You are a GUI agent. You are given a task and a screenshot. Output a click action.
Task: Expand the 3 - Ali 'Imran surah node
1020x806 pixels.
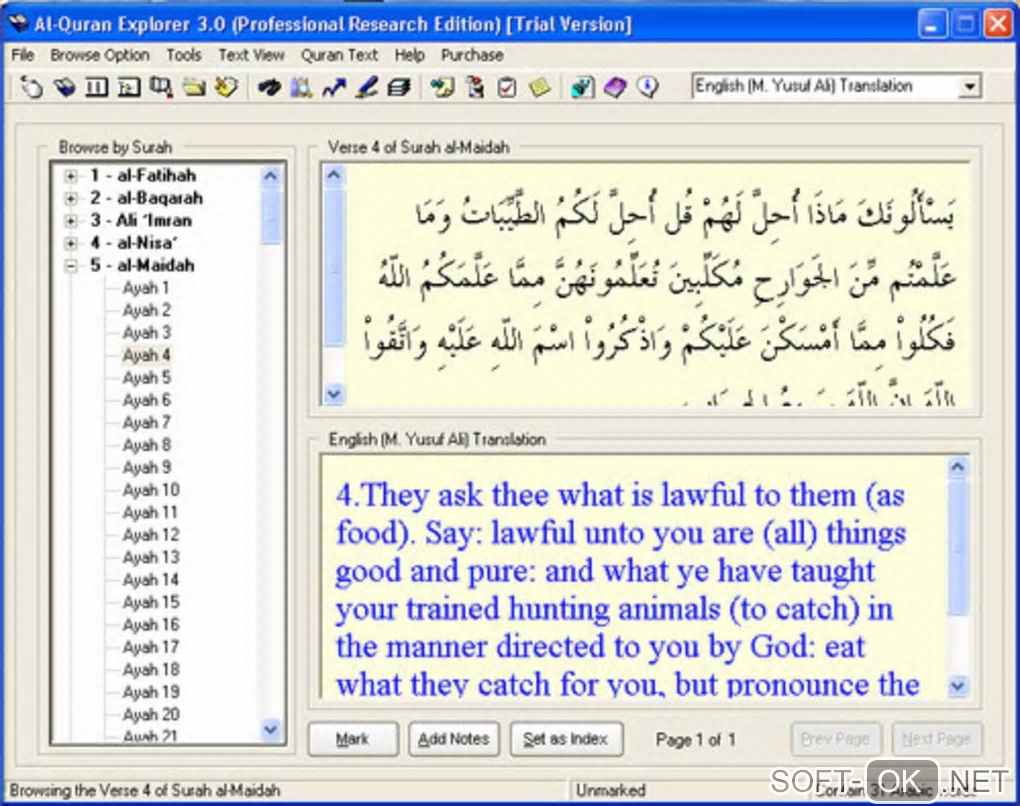point(71,221)
